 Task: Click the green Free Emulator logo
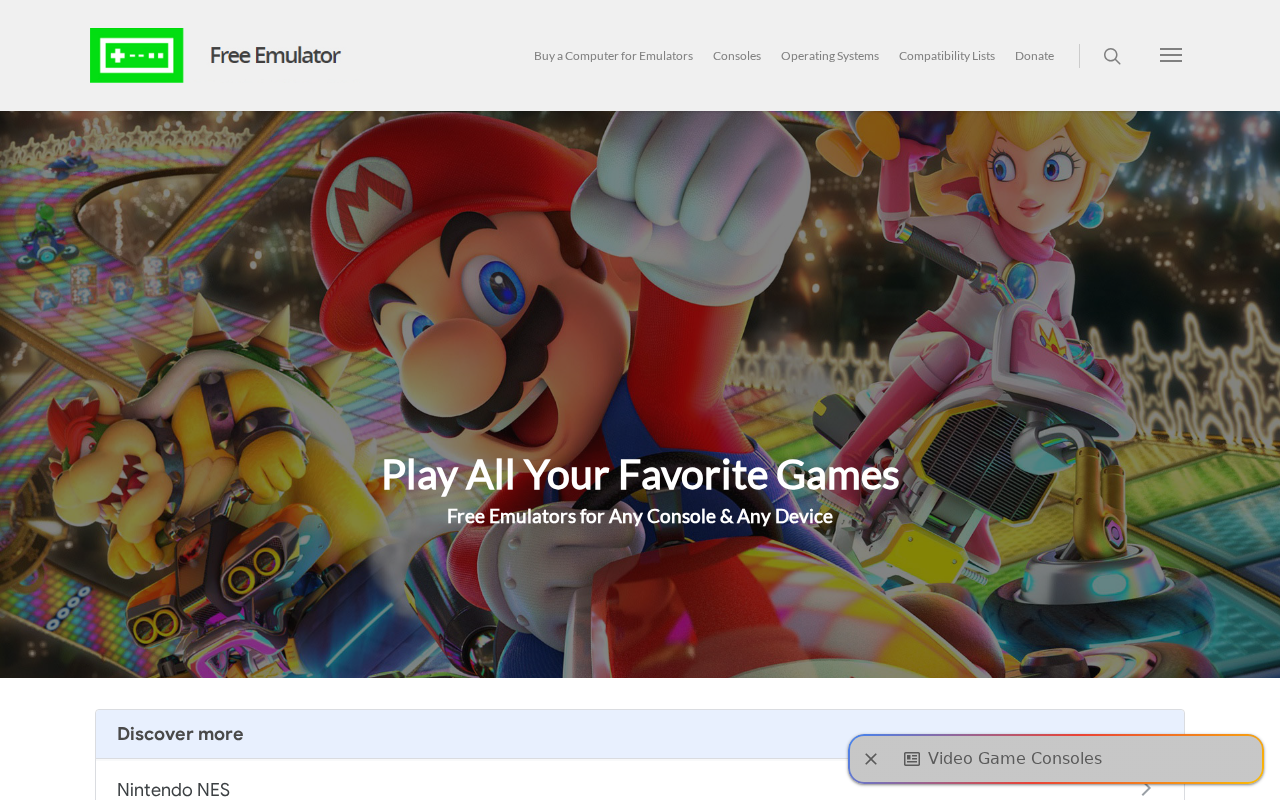136,55
